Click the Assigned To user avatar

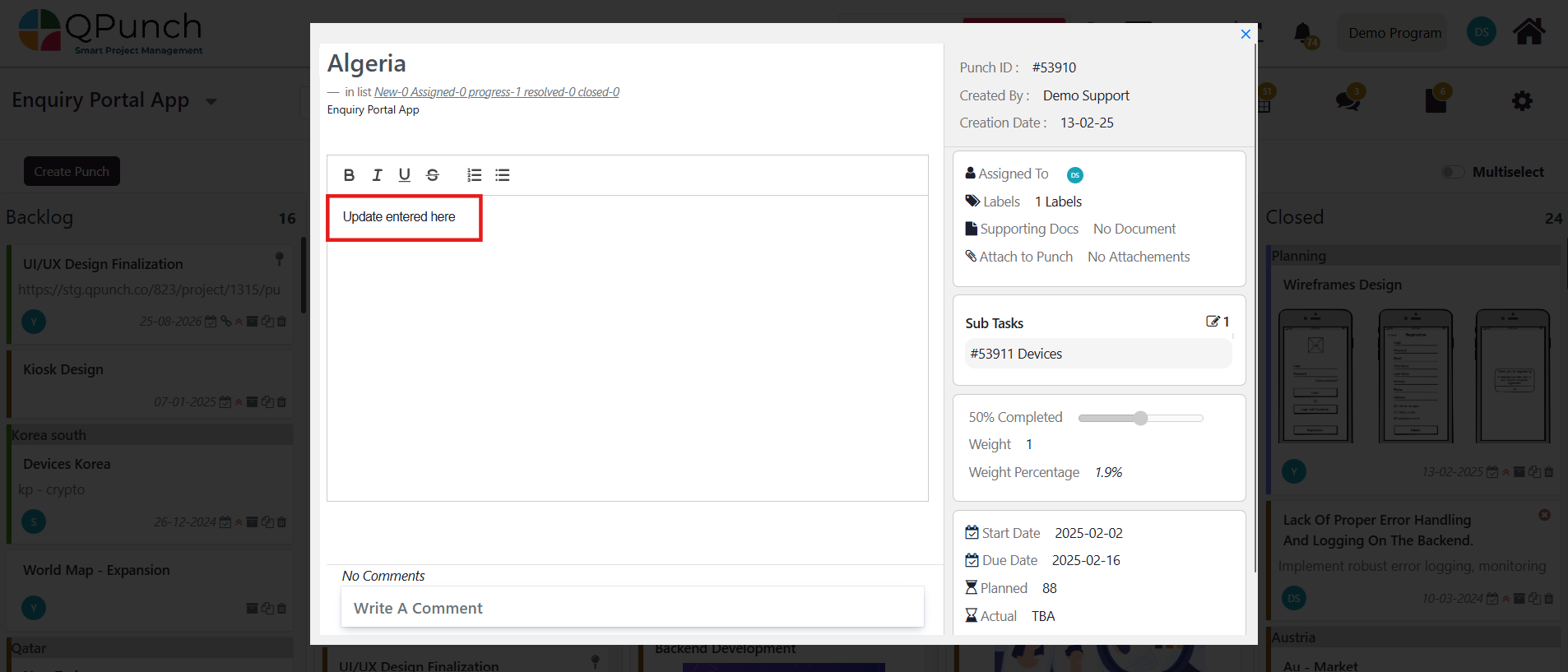1074,175
